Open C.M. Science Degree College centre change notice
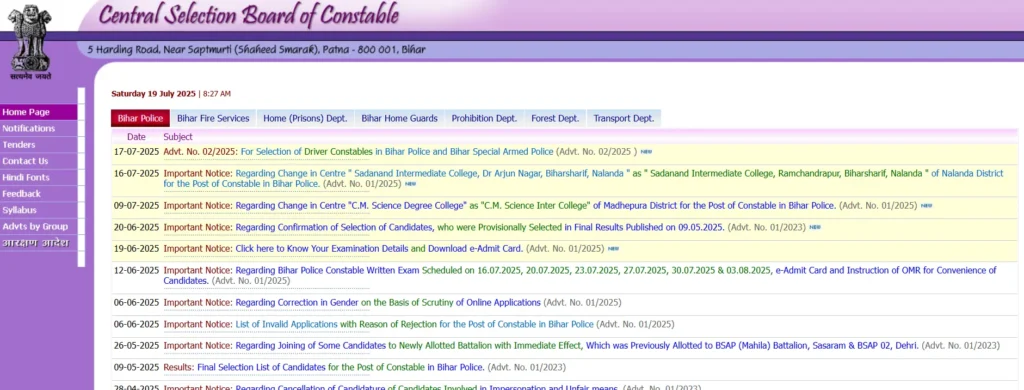 (x=536, y=206)
